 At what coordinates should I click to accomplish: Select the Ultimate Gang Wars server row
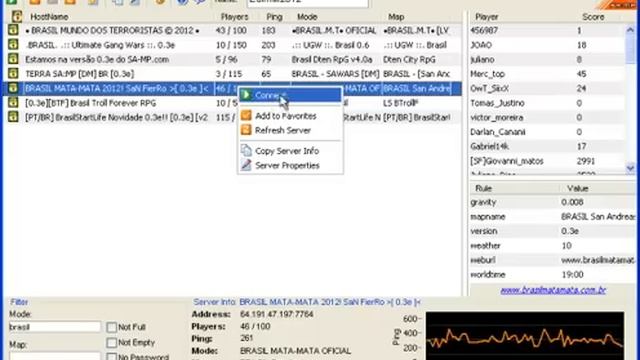[x=233, y=45]
